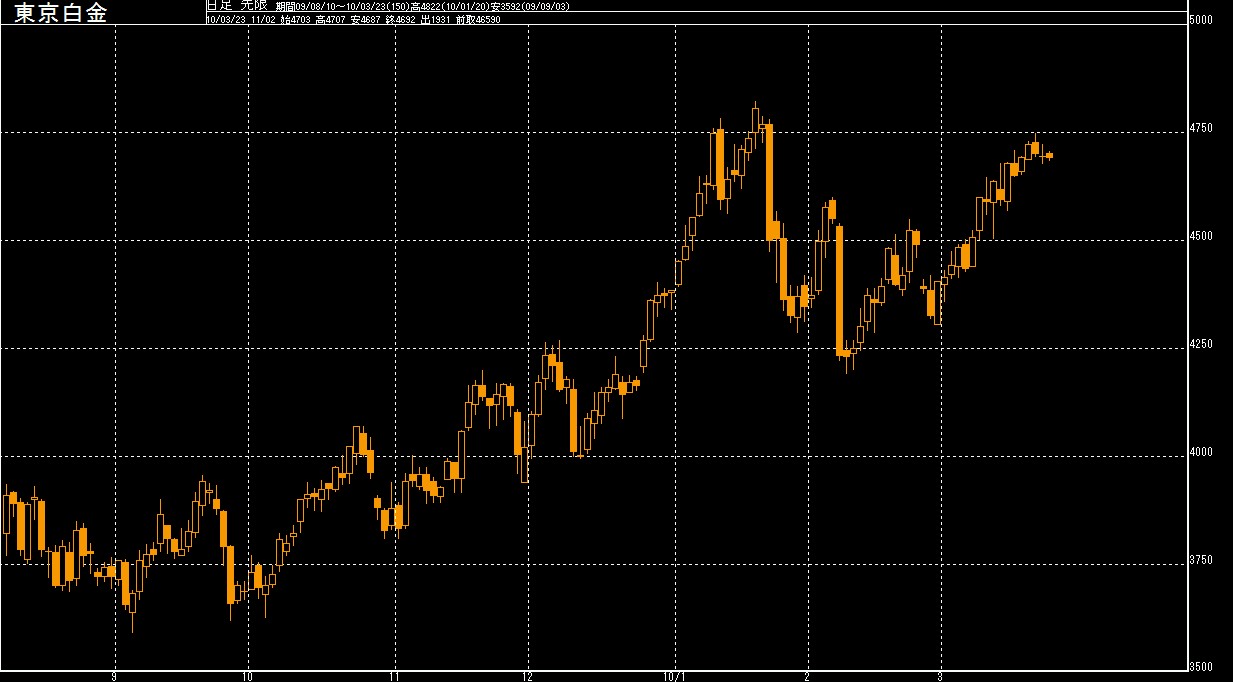Click the month 9 label on time axis

point(115,676)
